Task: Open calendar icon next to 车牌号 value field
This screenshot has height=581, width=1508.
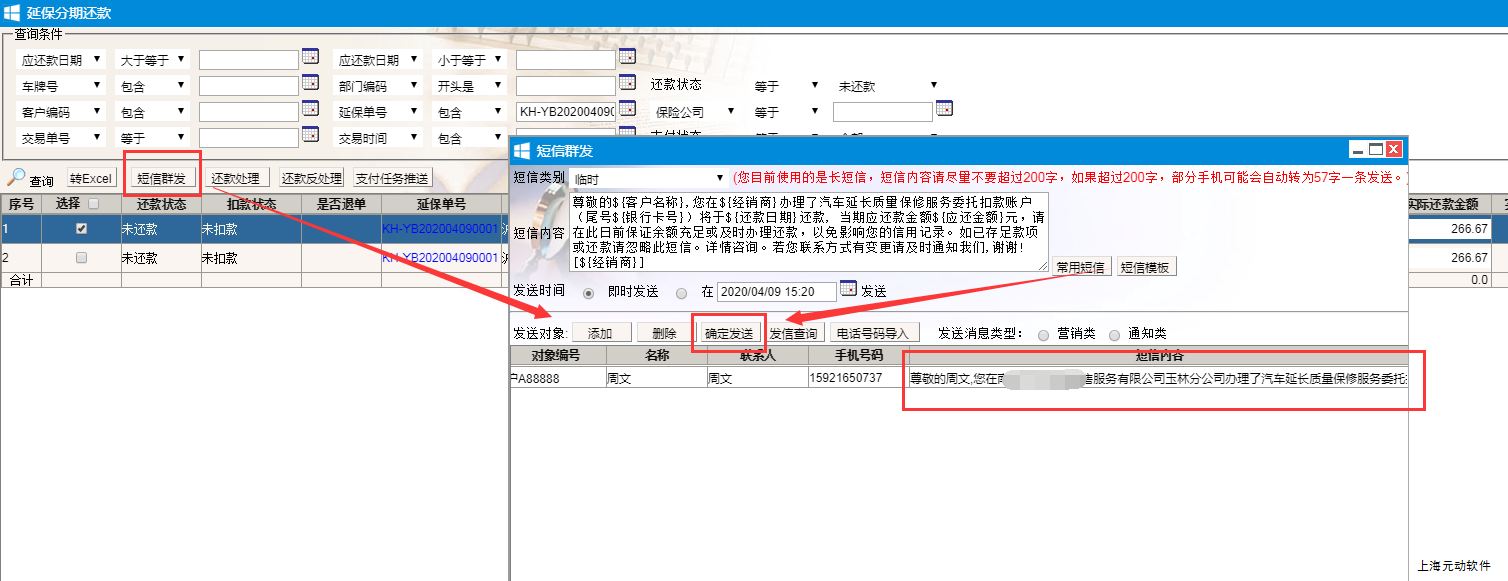Action: 310,84
